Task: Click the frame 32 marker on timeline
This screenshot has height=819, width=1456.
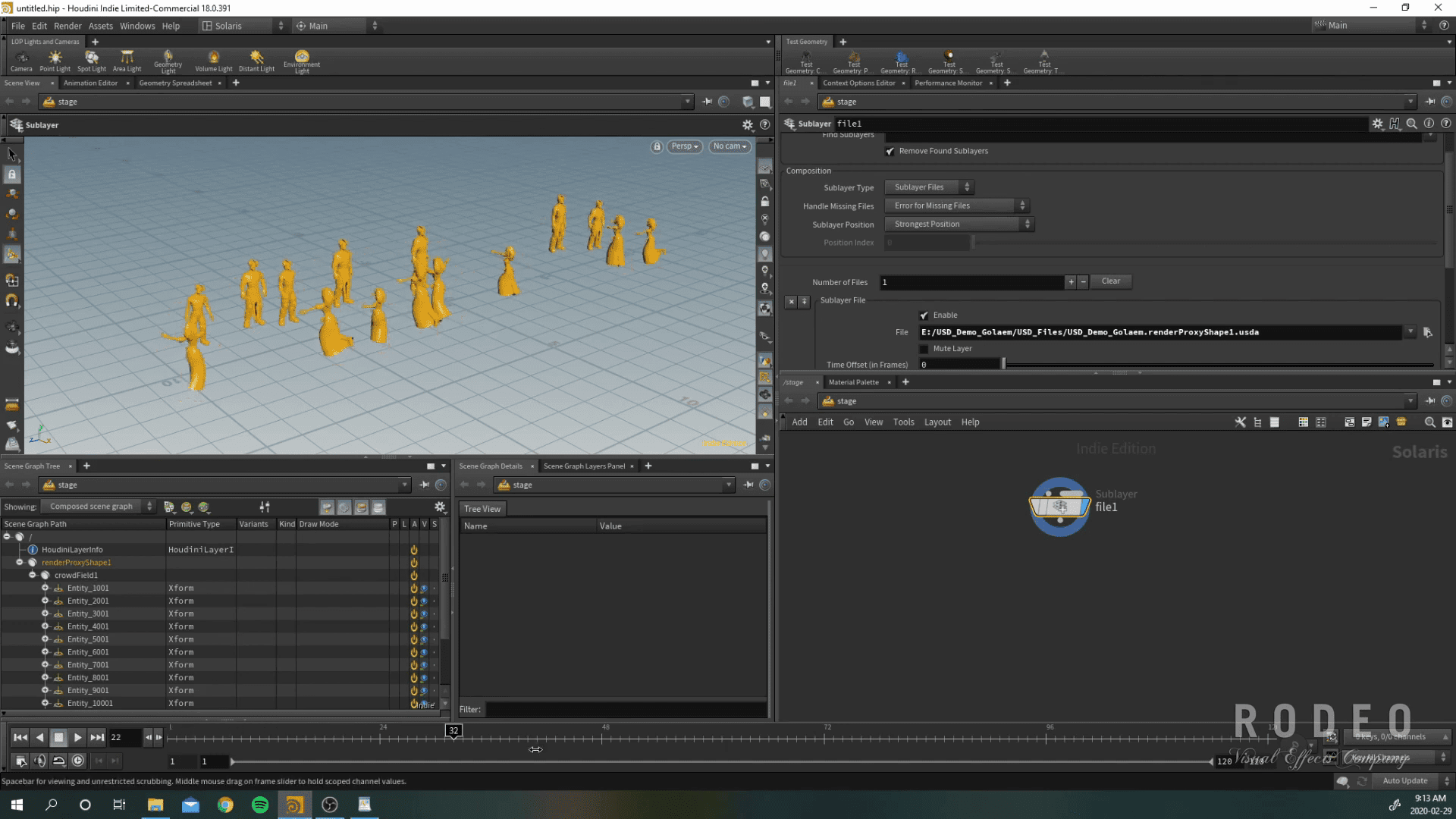Action: (x=453, y=731)
